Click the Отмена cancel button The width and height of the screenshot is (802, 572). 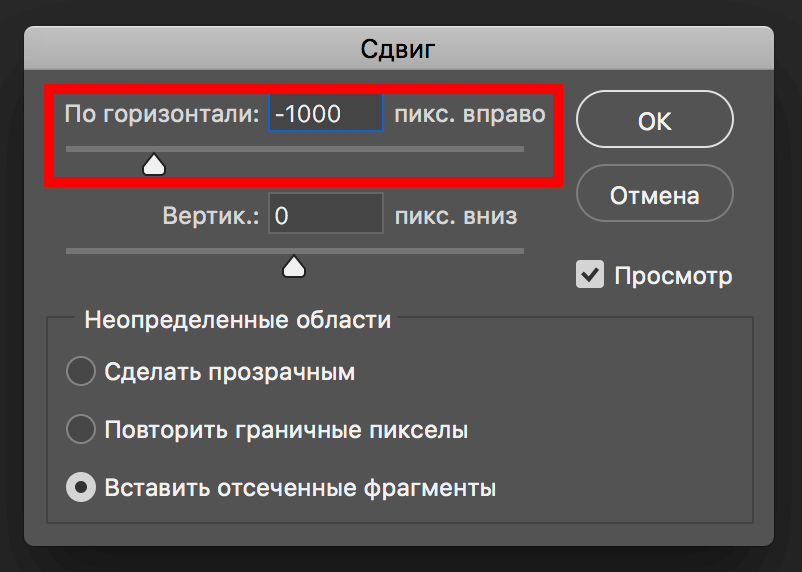pyautogui.click(x=655, y=193)
